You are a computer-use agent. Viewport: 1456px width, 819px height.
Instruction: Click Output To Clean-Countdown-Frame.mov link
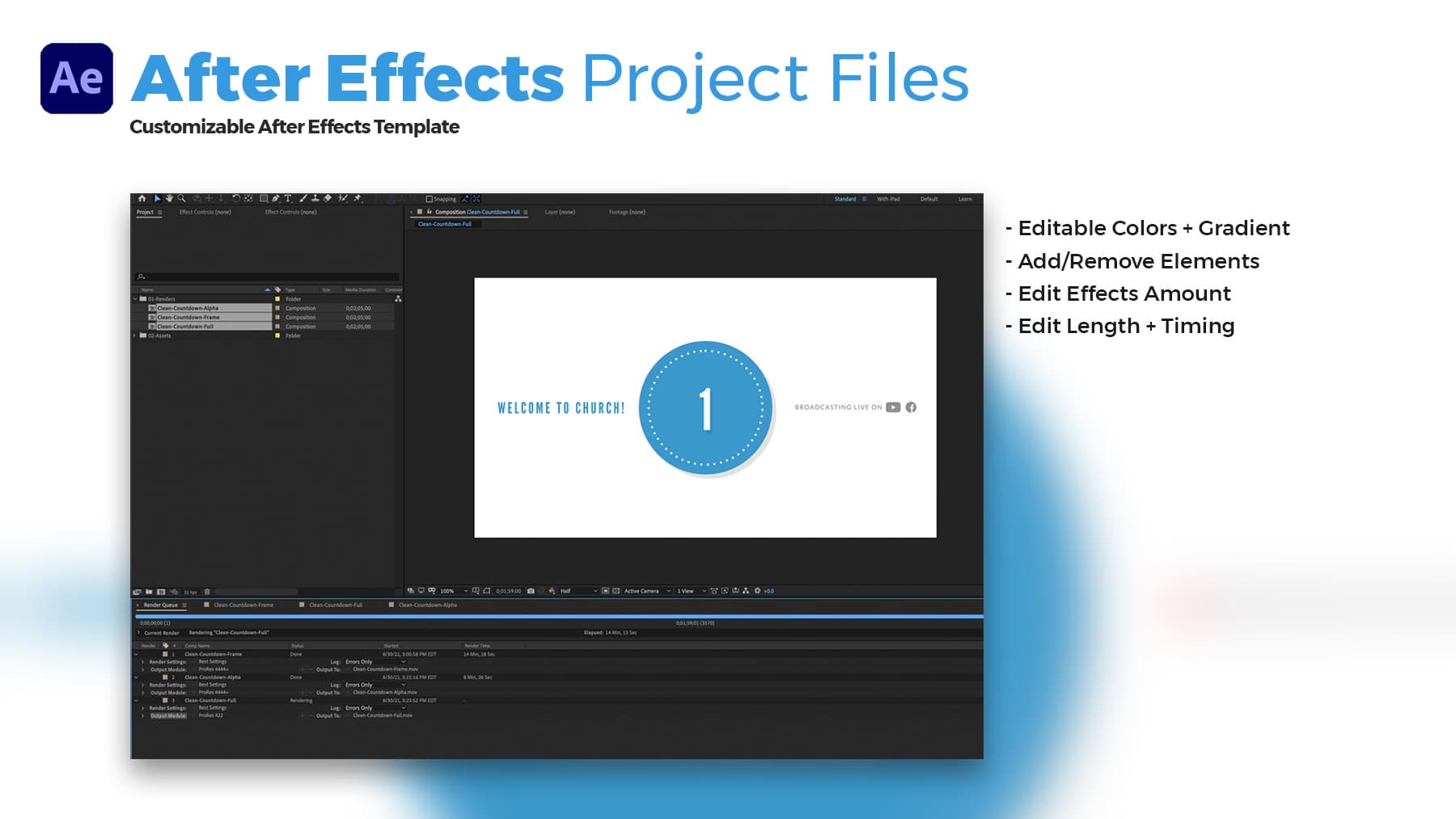click(x=386, y=669)
